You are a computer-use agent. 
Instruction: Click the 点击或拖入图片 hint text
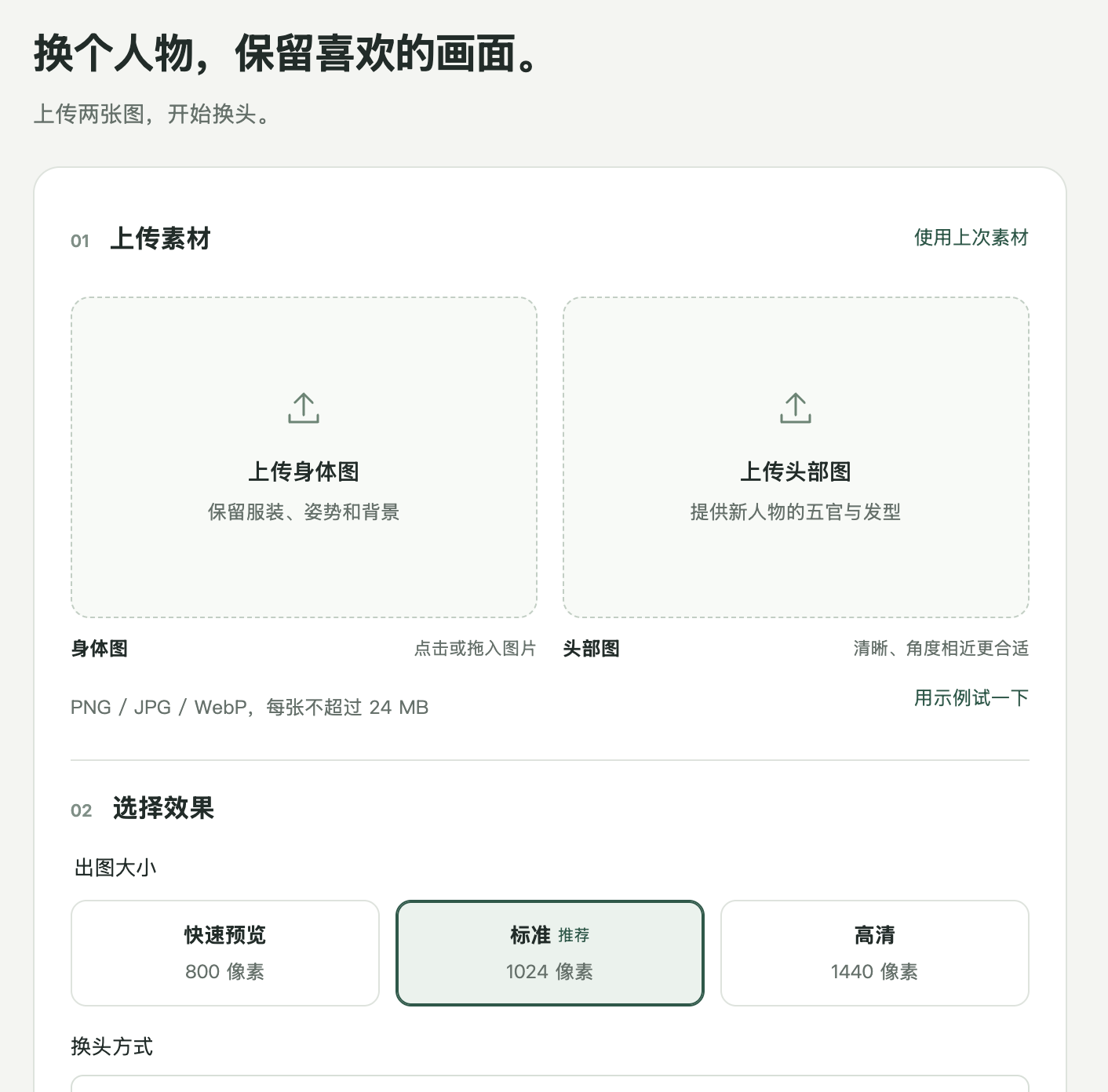pyautogui.click(x=476, y=649)
